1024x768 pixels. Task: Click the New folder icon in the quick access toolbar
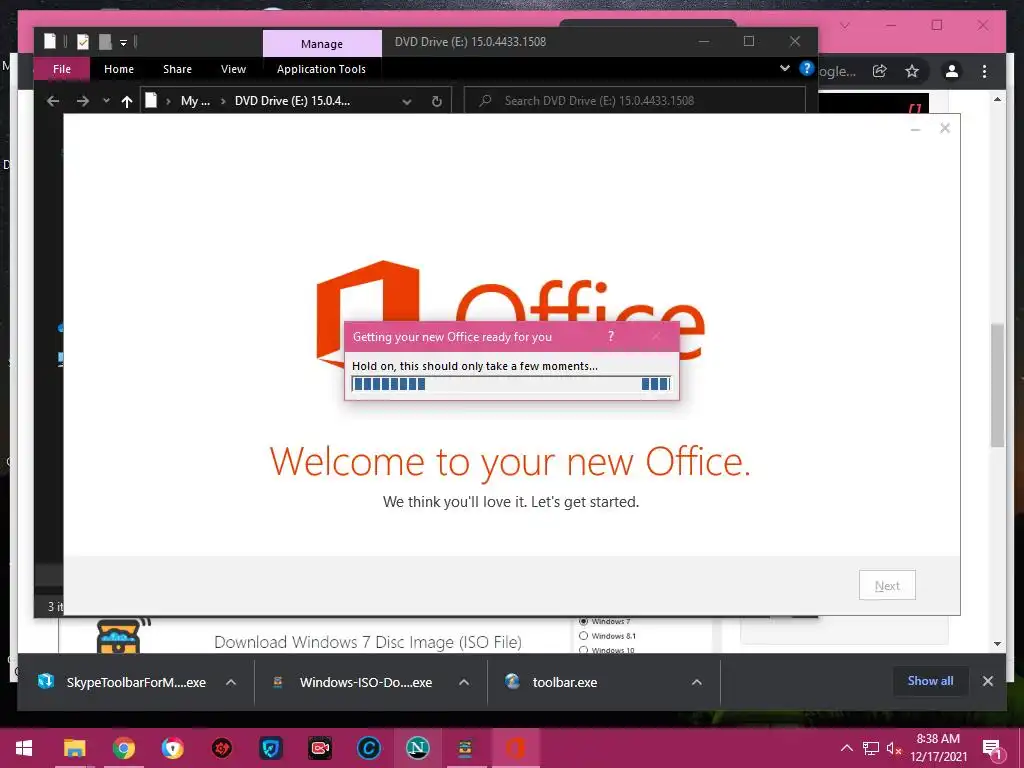click(x=105, y=42)
